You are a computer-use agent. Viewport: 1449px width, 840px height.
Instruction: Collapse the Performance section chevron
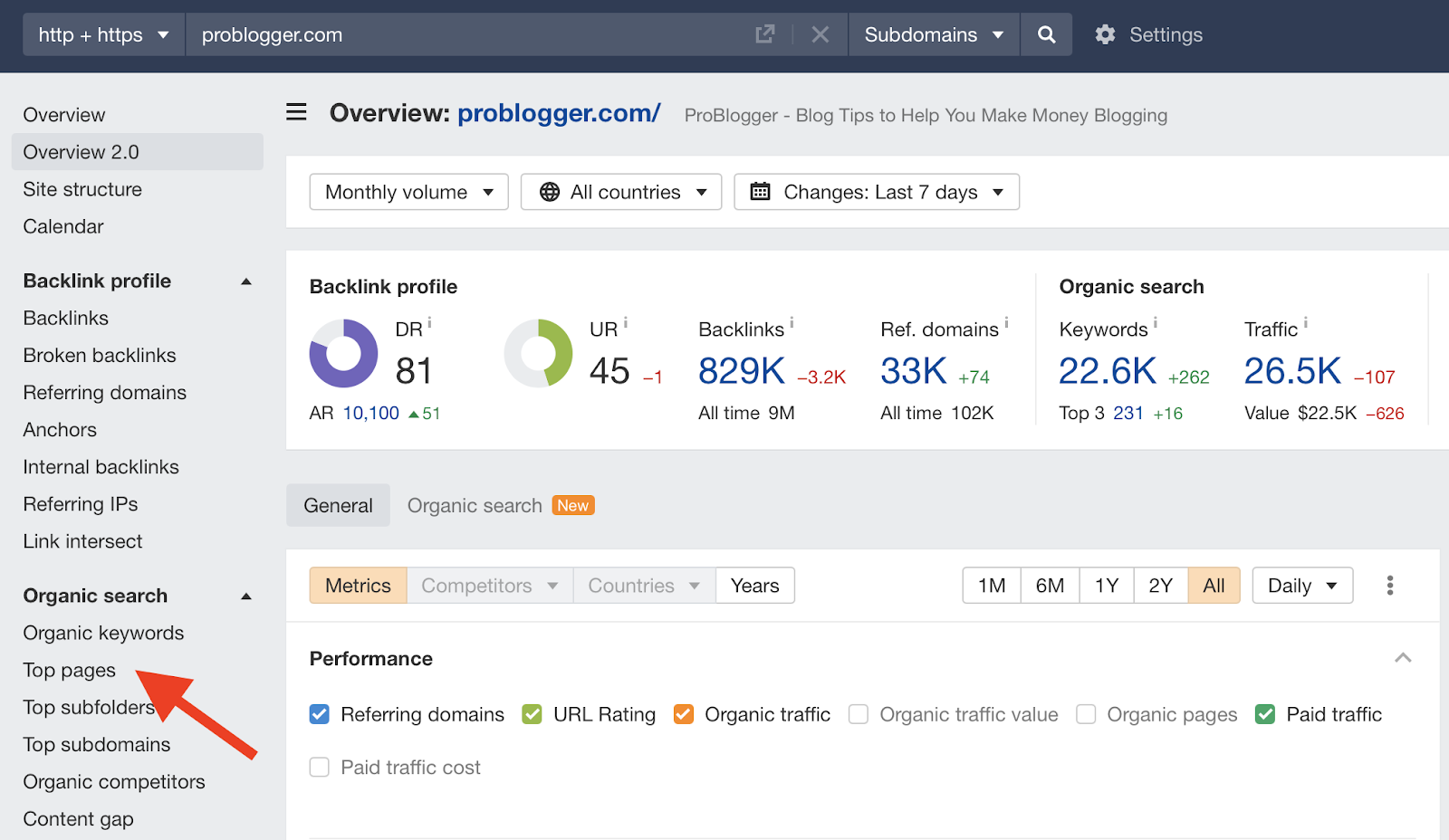[1403, 658]
